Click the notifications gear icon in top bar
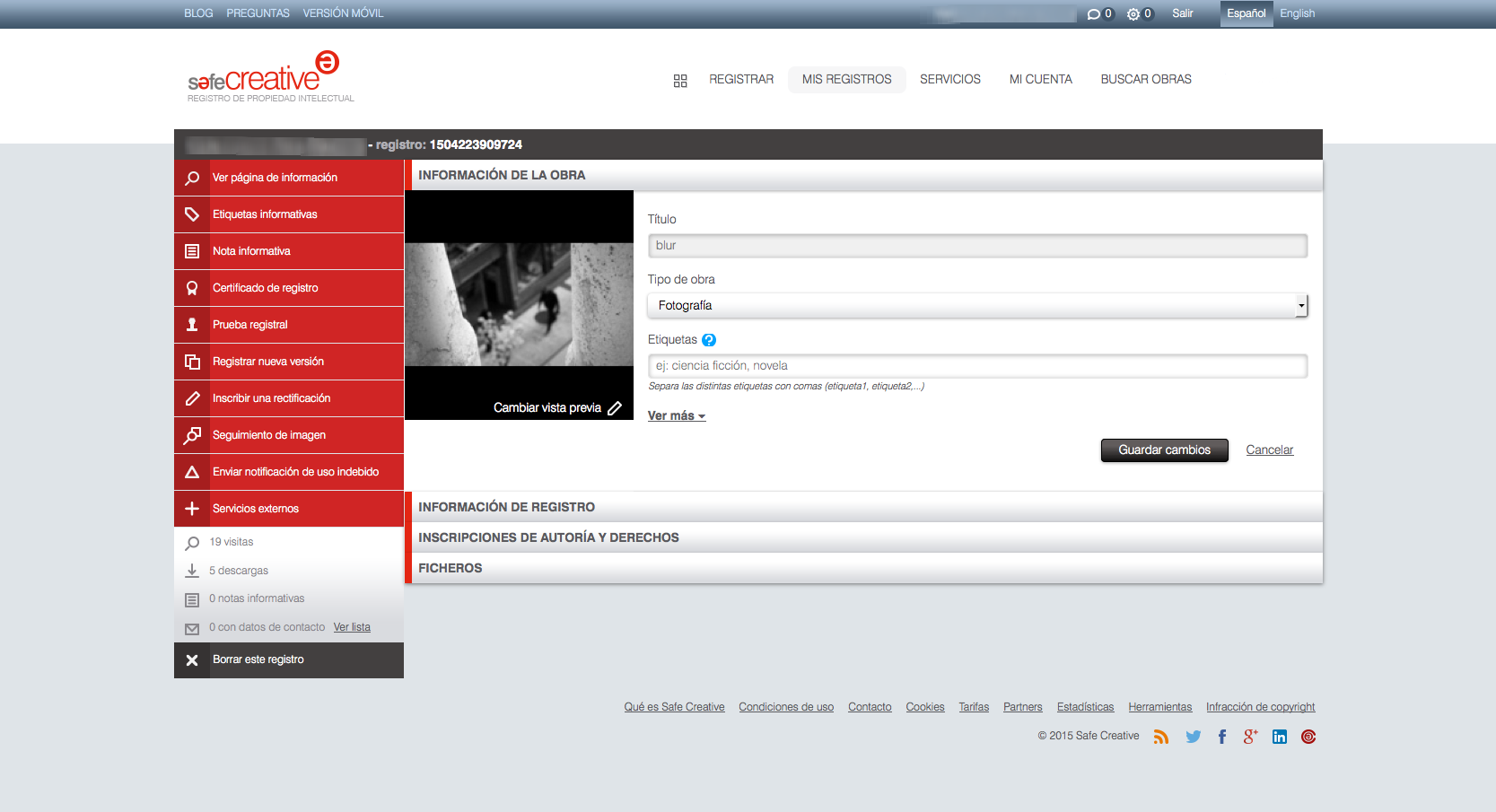Image resolution: width=1496 pixels, height=812 pixels. [x=1133, y=14]
